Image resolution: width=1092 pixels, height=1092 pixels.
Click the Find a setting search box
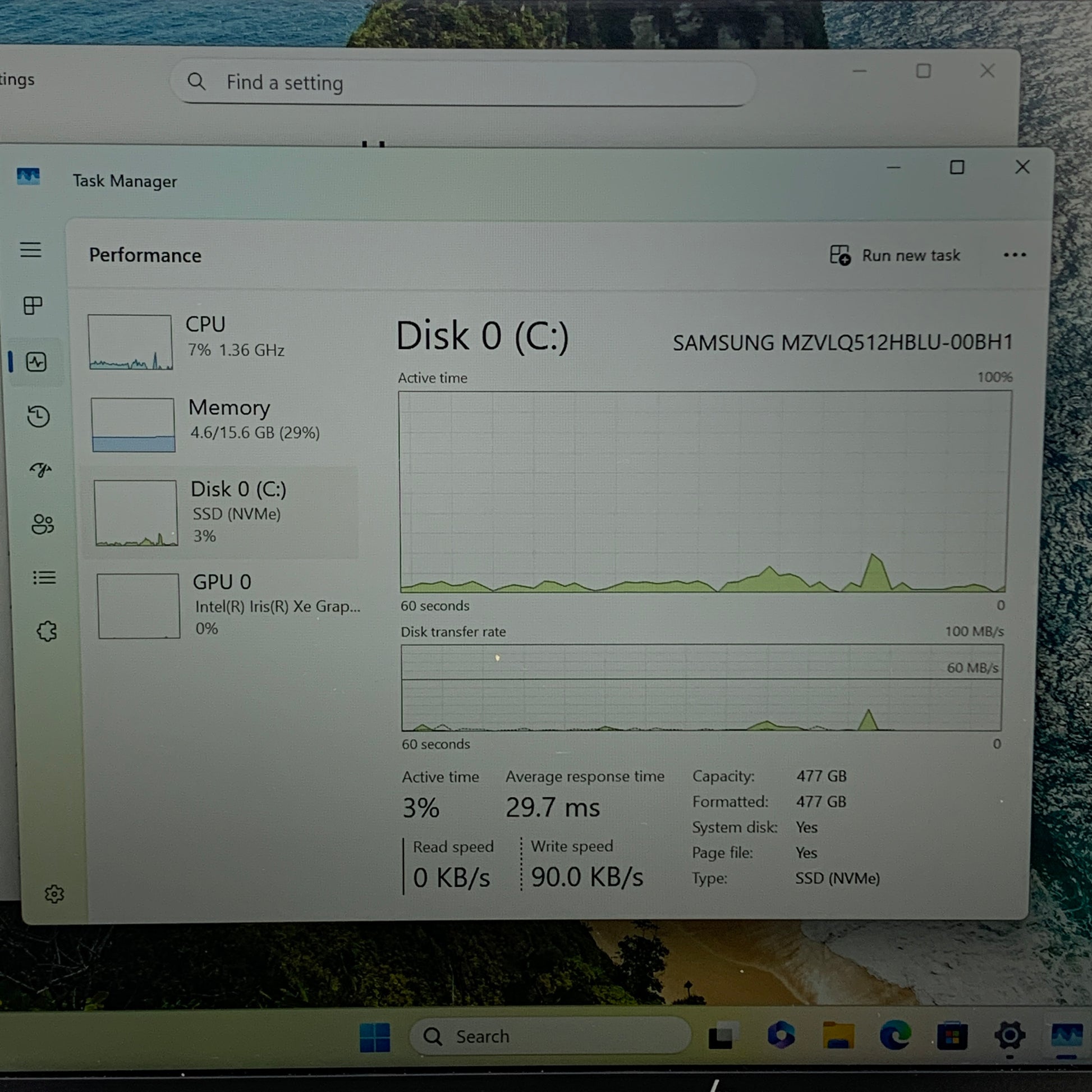(464, 83)
